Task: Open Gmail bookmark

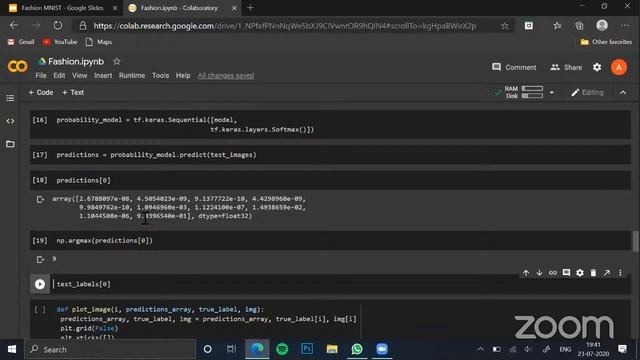Action: tap(21, 42)
